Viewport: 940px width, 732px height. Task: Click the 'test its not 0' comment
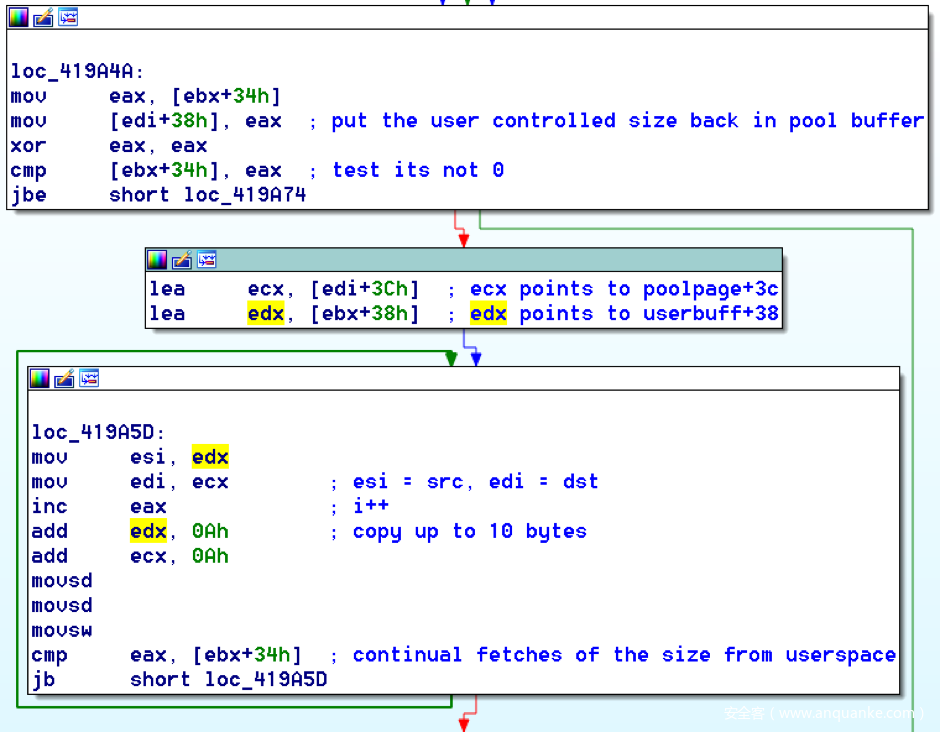coord(417,170)
